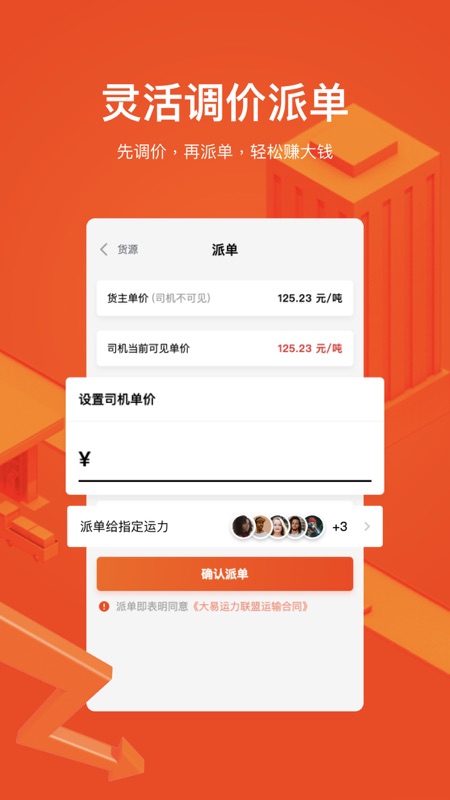This screenshot has height=800, width=450.
Task: Tap the ¥ currency symbol
Action: click(85, 459)
